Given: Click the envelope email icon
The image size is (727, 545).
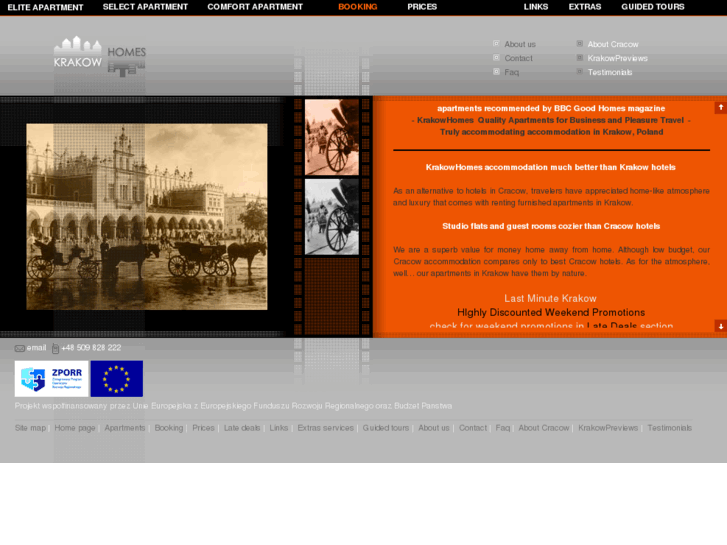Looking at the screenshot, I should [x=19, y=348].
